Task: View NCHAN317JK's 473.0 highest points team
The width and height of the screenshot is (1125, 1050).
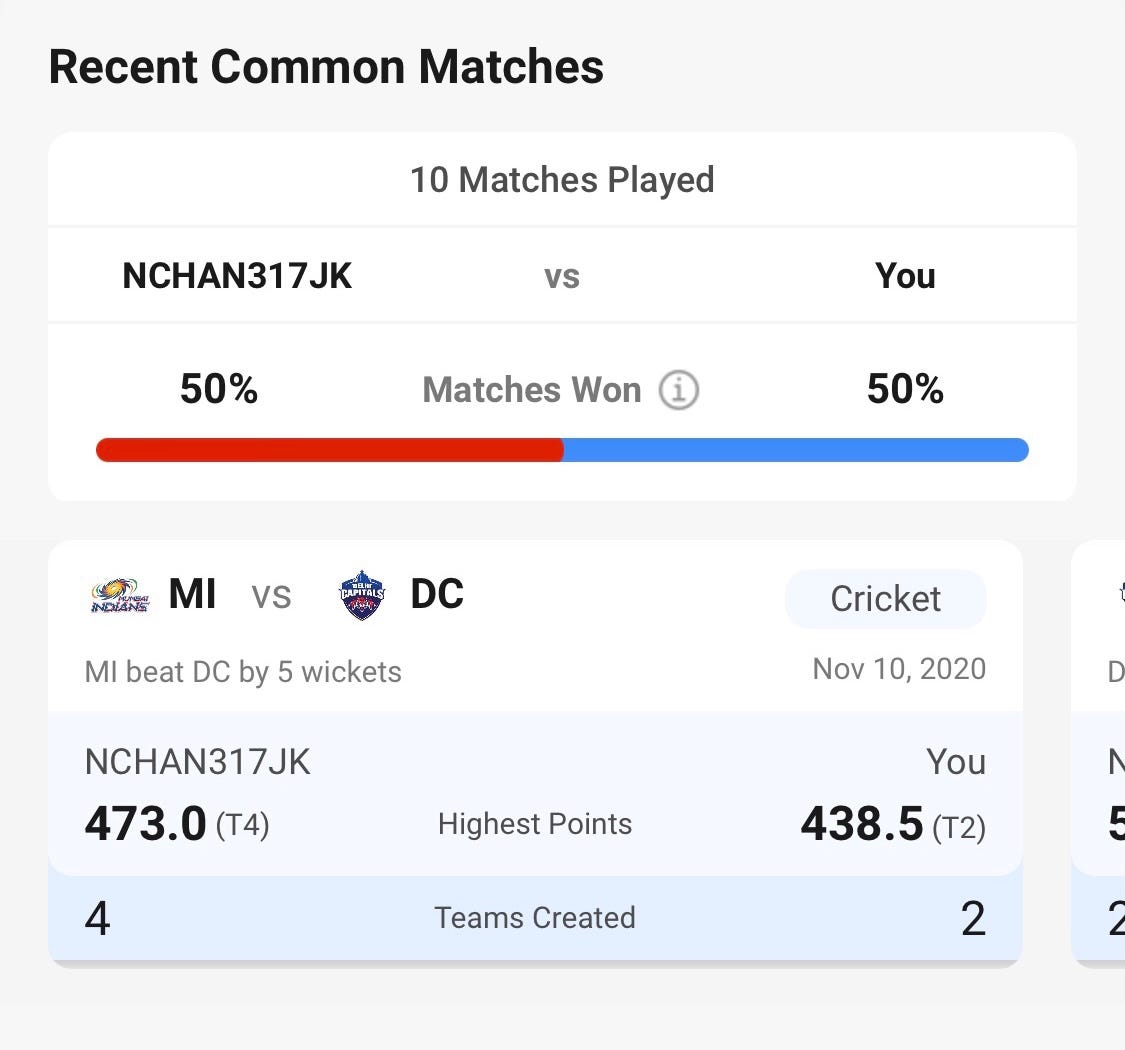Action: click(x=176, y=823)
